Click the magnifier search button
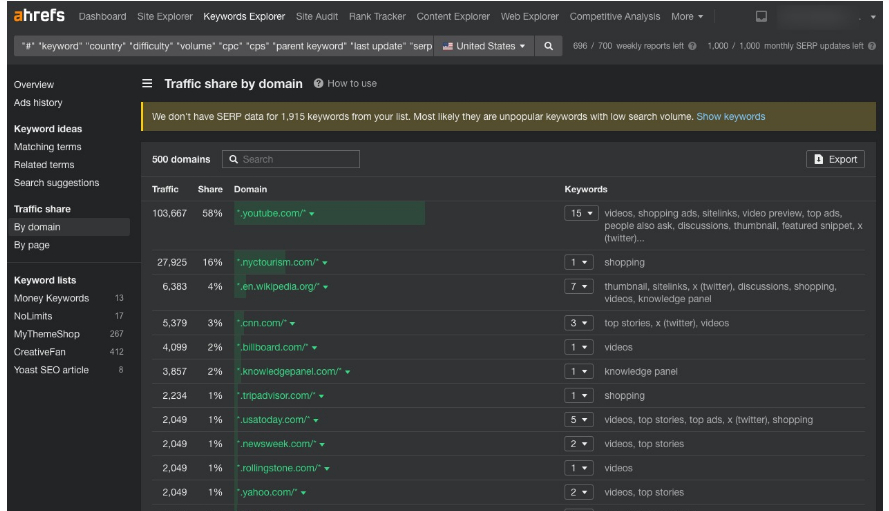This screenshot has height=511, width=889. 548,46
